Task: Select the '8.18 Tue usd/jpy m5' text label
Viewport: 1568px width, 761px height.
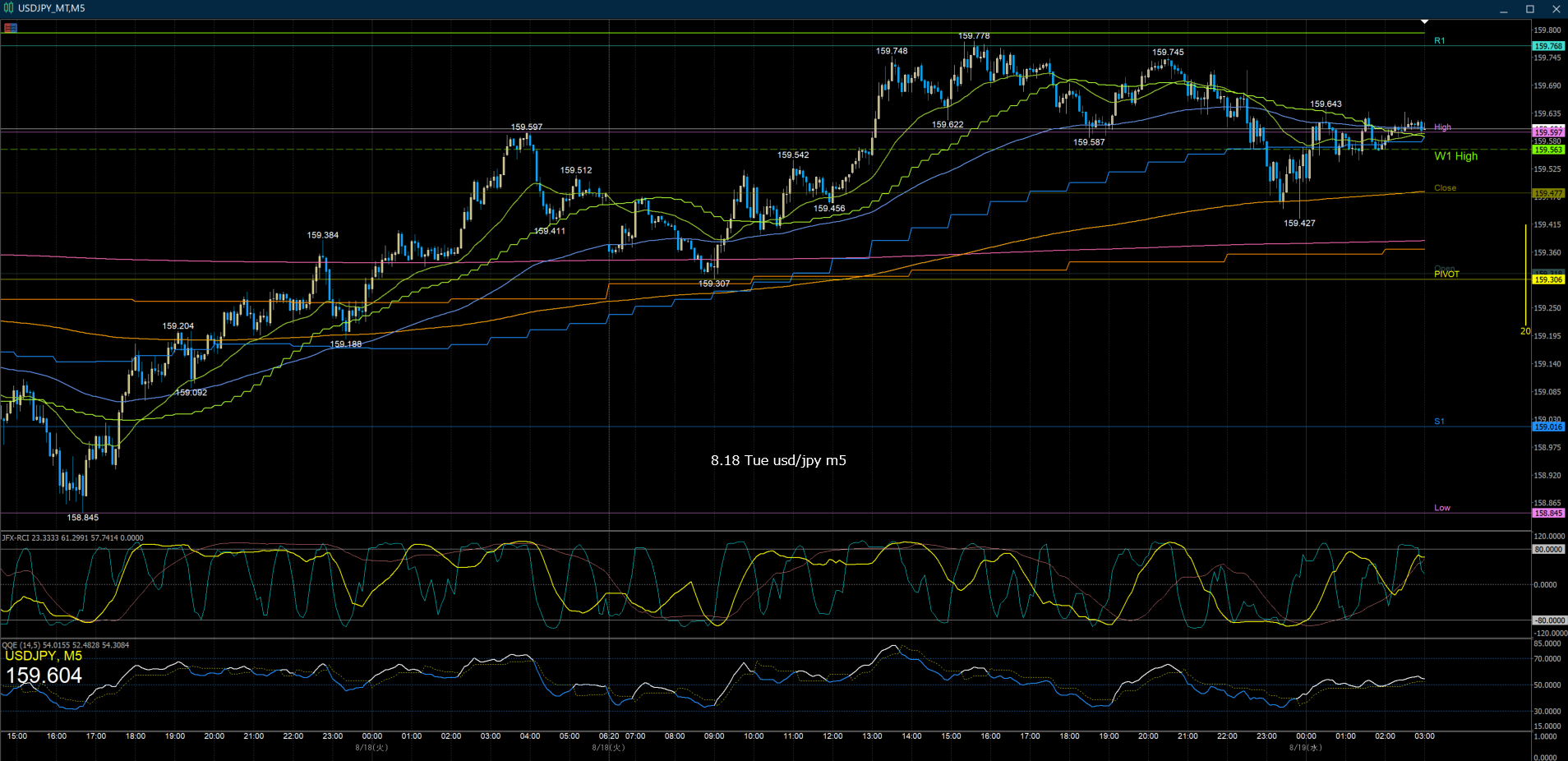Action: coord(778,460)
